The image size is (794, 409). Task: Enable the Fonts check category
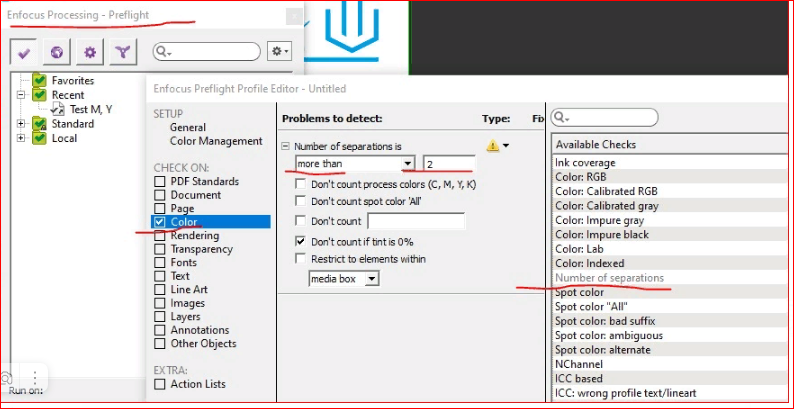pos(160,263)
